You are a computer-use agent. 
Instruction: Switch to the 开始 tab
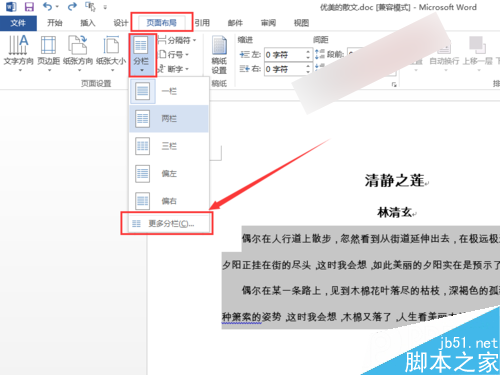pos(55,23)
